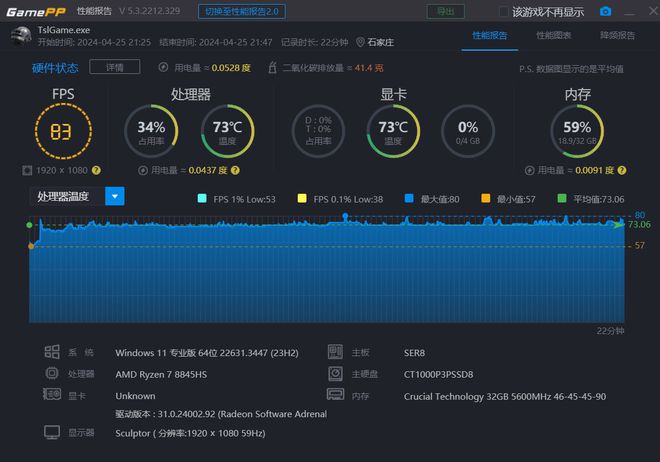The image size is (660, 462).
Task: Click the processor power icon beside 0.0437 度
Action: coord(143,170)
